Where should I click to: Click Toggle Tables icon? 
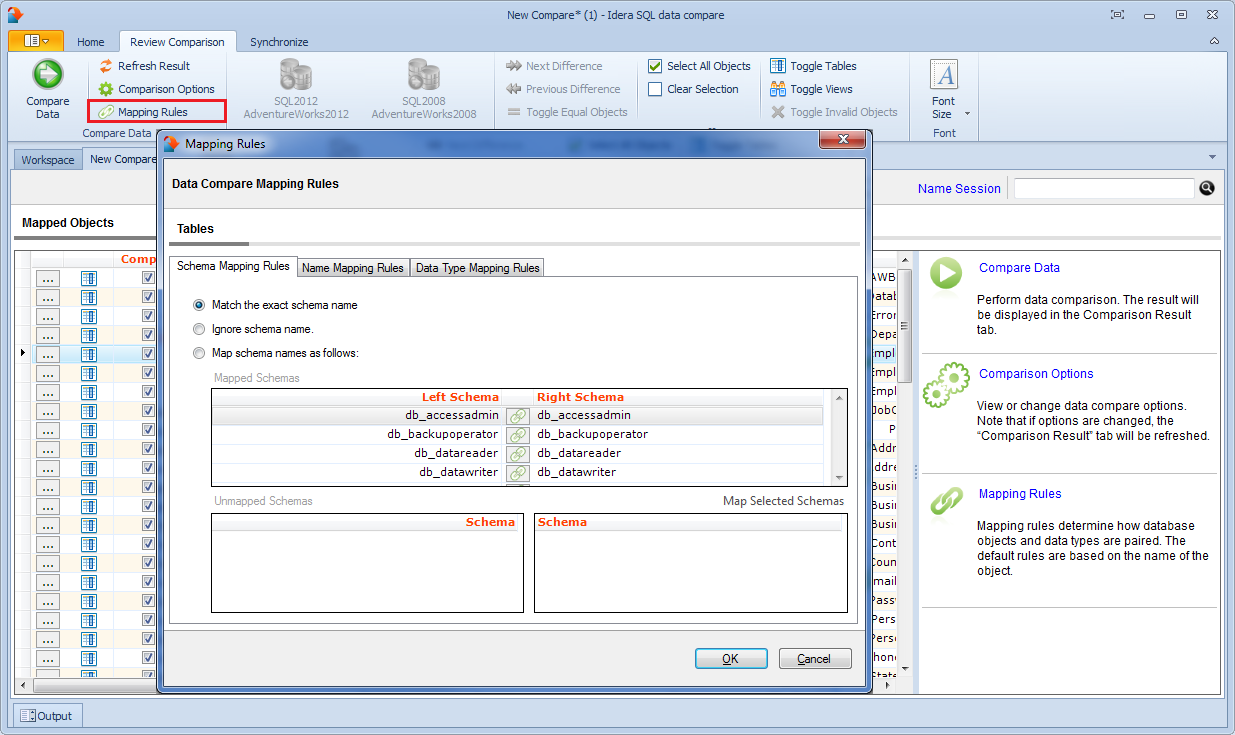[x=778, y=66]
